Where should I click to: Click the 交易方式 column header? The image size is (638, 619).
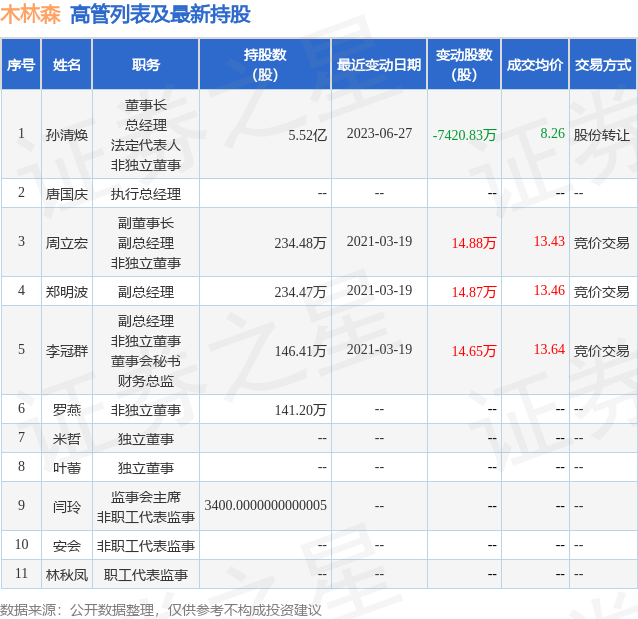pyautogui.click(x=603, y=65)
